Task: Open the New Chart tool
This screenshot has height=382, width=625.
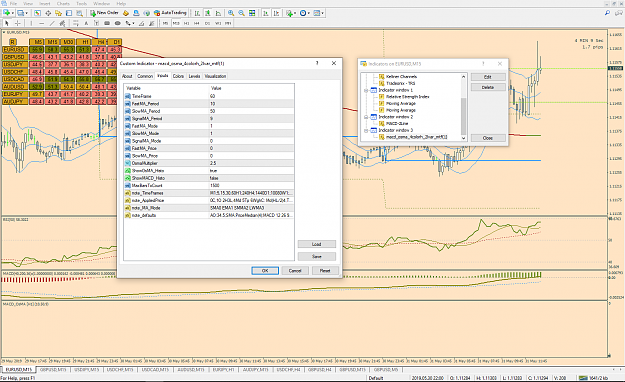Action: tap(6, 13)
